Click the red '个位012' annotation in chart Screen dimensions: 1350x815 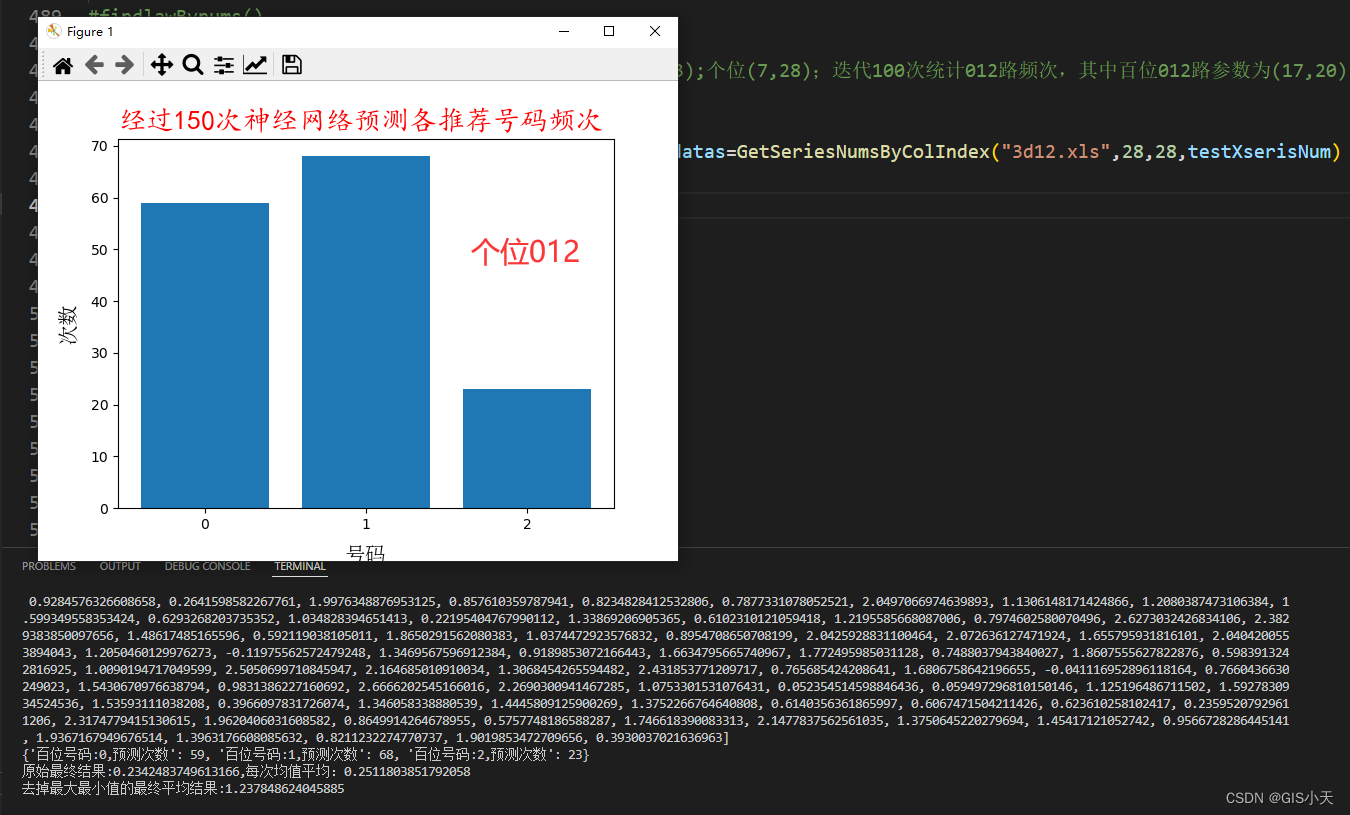coord(525,251)
